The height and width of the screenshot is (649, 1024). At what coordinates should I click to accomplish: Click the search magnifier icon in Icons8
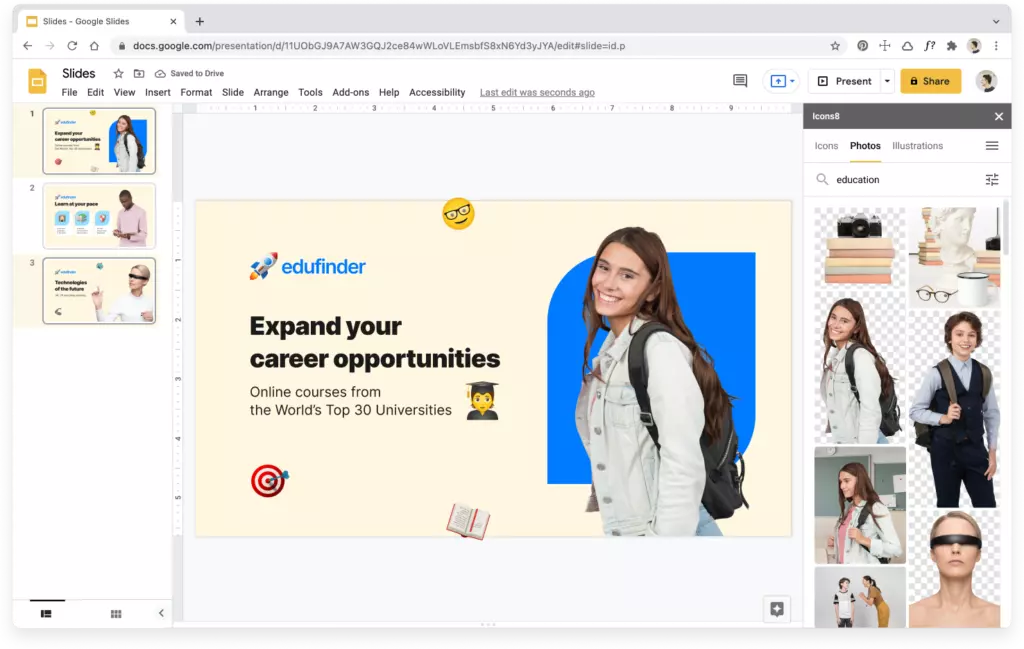(x=822, y=179)
